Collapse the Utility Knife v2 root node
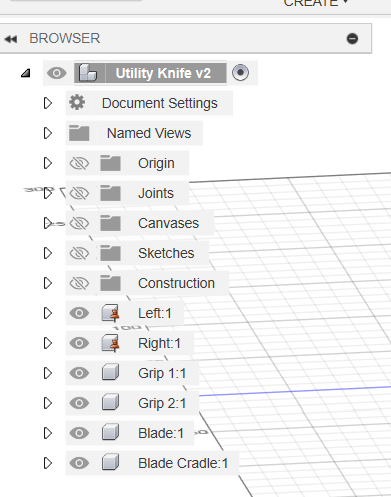This screenshot has width=391, height=497. pos(26,73)
